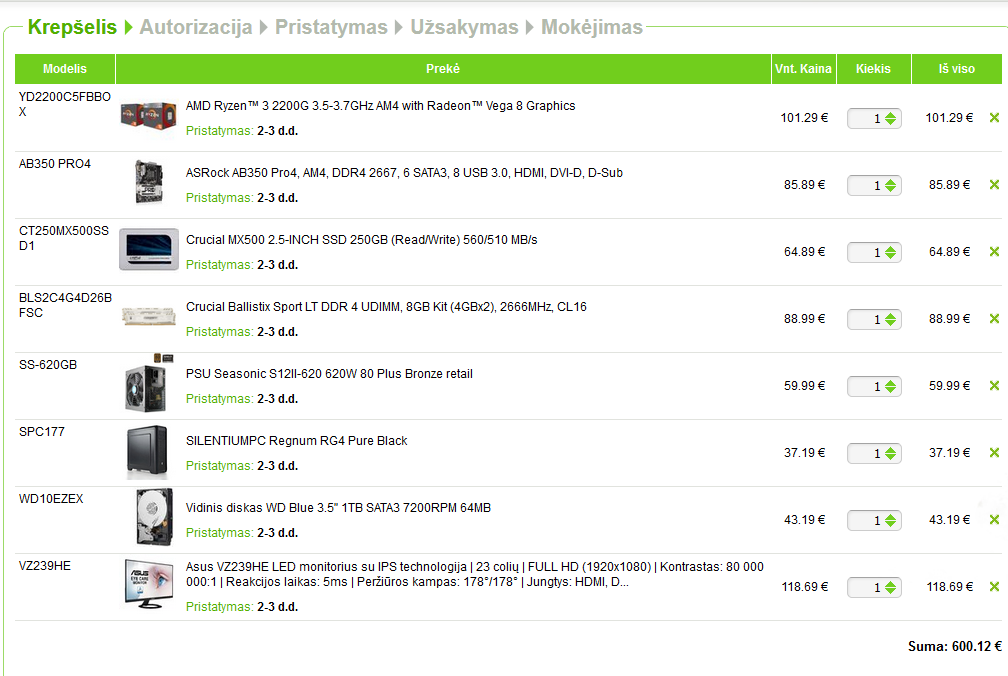Select model code SS-620GB
This screenshot has height=676, width=1008.
(48, 365)
